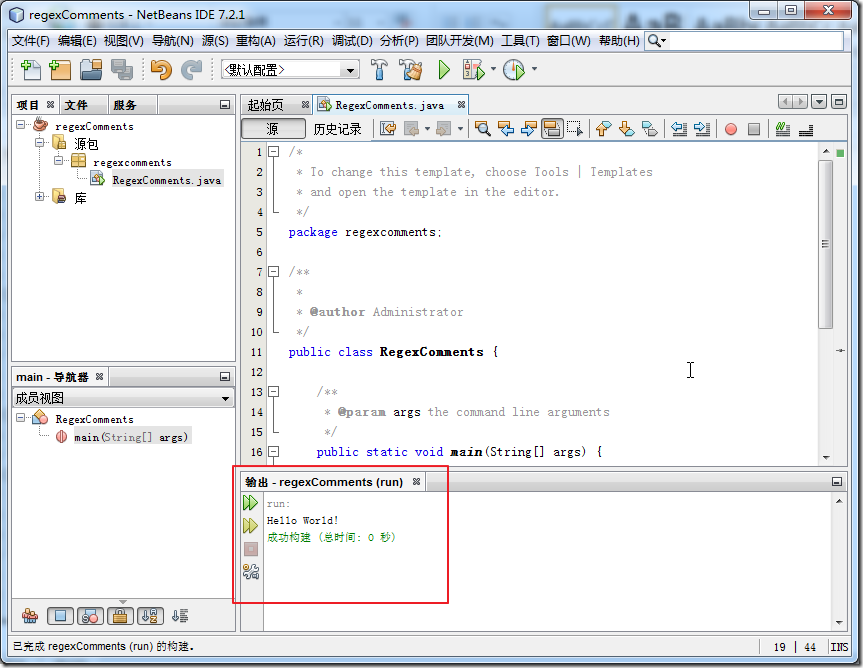863x668 pixels.
Task: Collapse regexcomments package node
Action: pyautogui.click(x=58, y=161)
